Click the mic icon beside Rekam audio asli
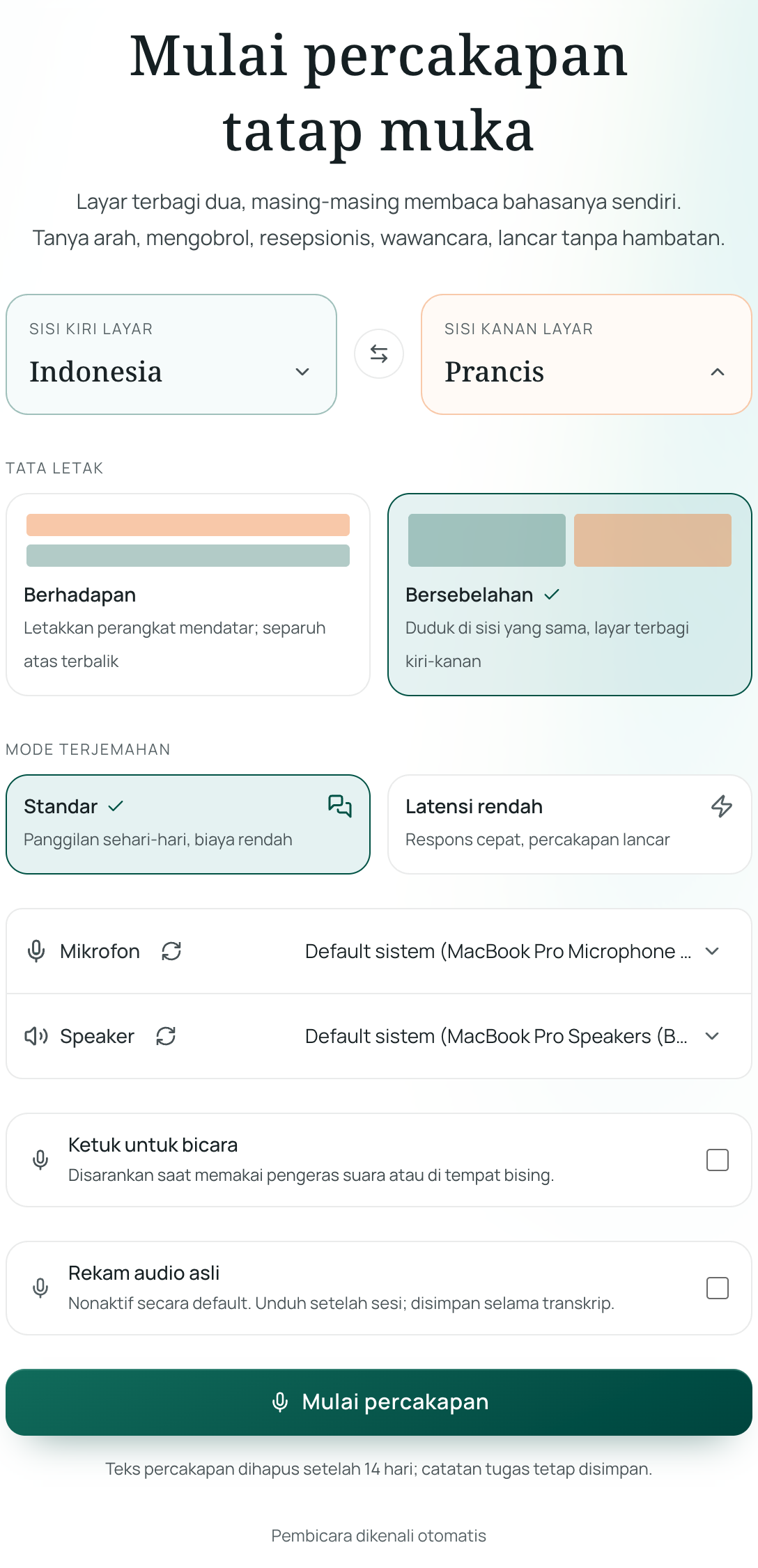 (x=40, y=1288)
